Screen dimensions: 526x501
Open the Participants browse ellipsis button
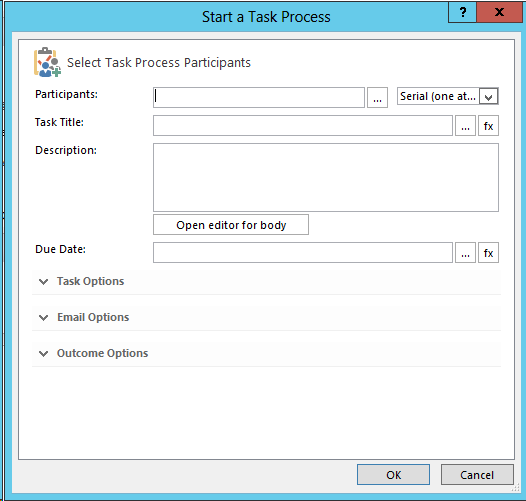tap(377, 98)
